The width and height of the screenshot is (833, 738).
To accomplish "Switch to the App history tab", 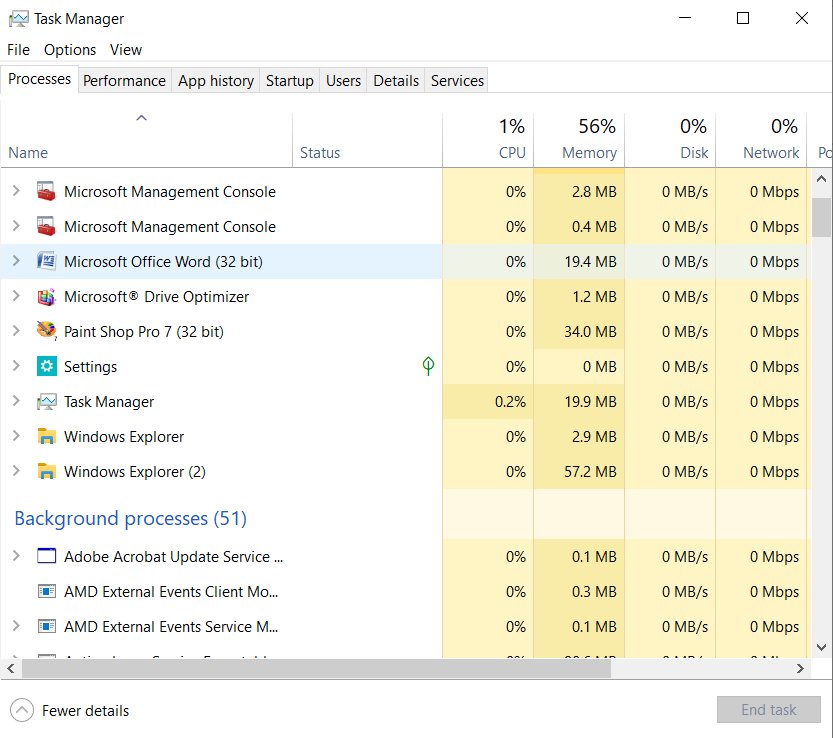I will coord(216,81).
